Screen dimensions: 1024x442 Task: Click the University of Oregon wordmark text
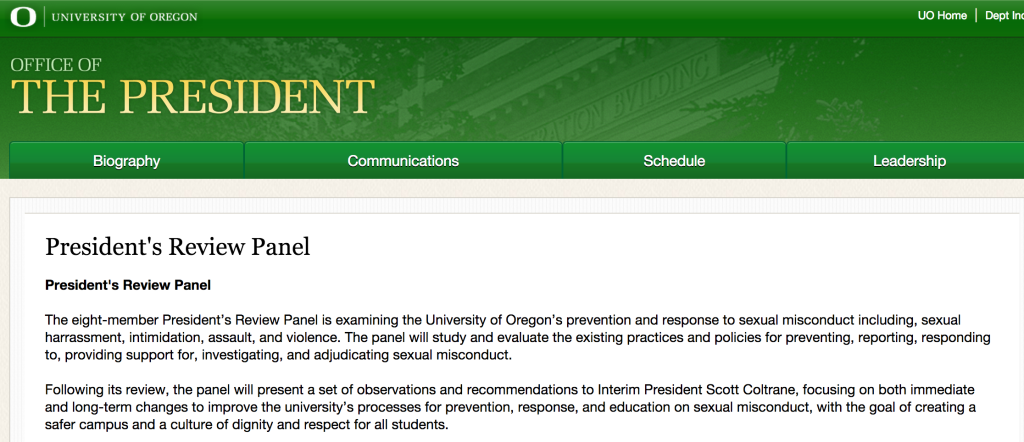pos(124,17)
